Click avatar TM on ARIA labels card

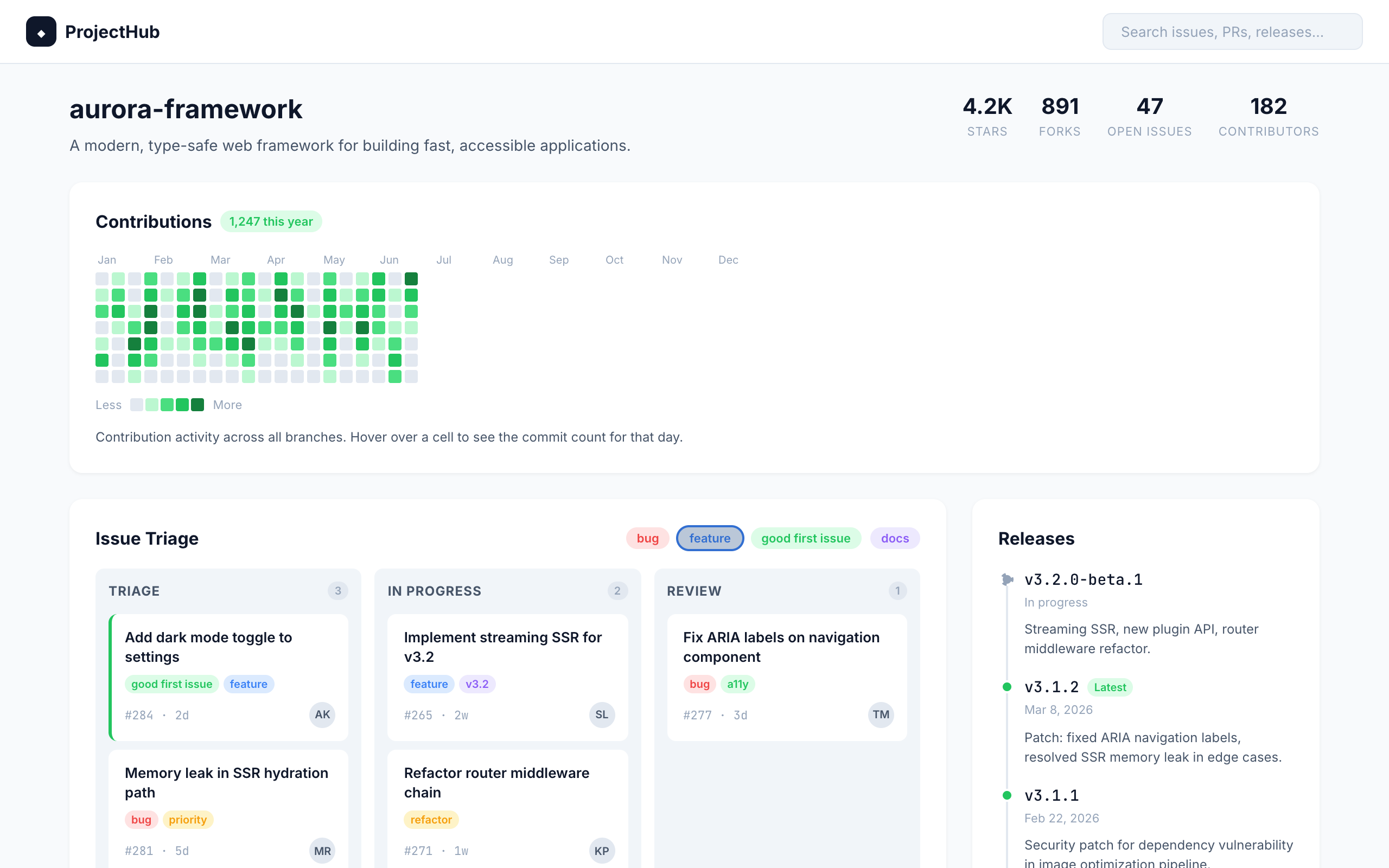881,714
